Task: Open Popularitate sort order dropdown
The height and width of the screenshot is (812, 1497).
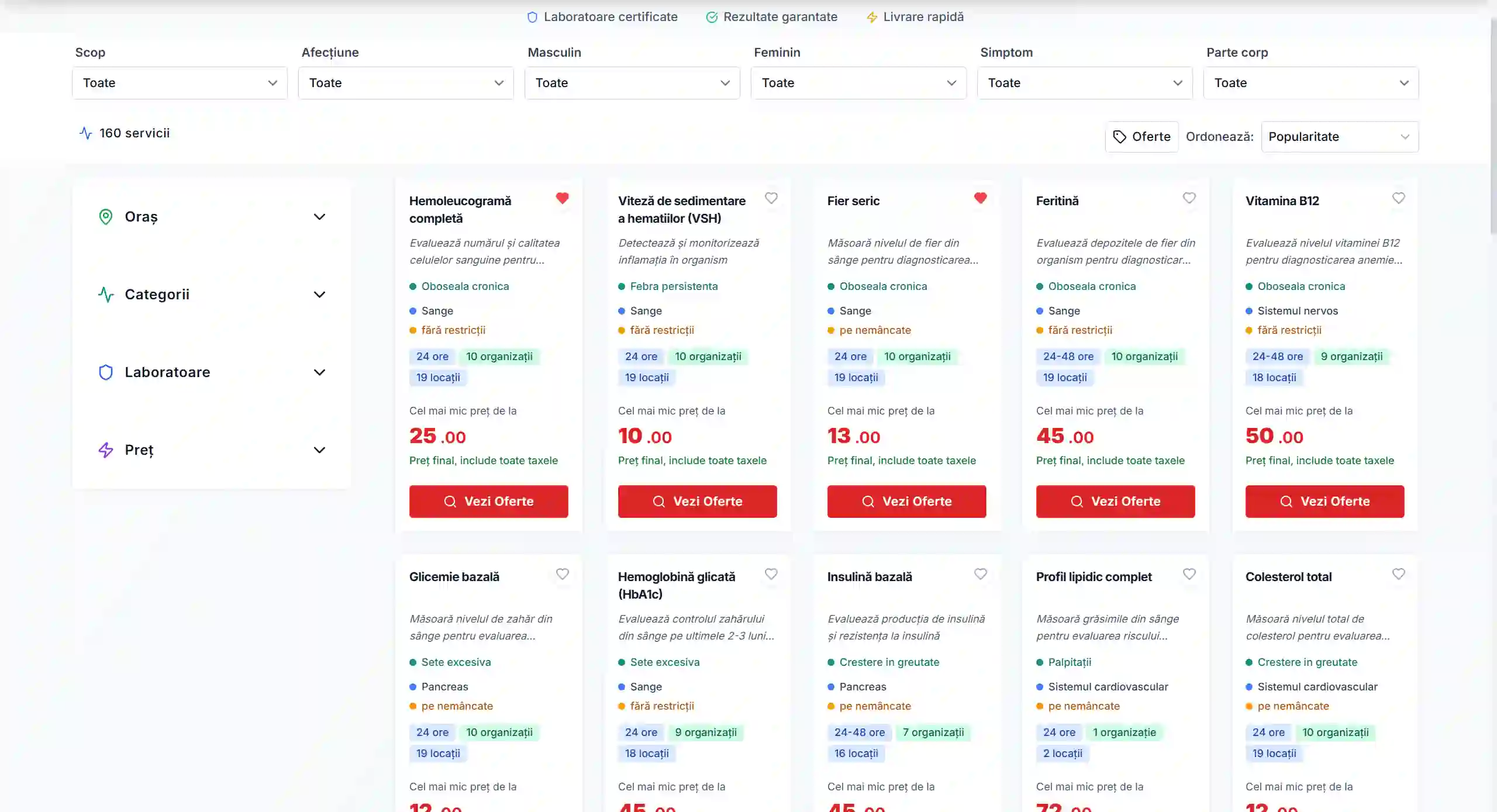Action: tap(1339, 137)
